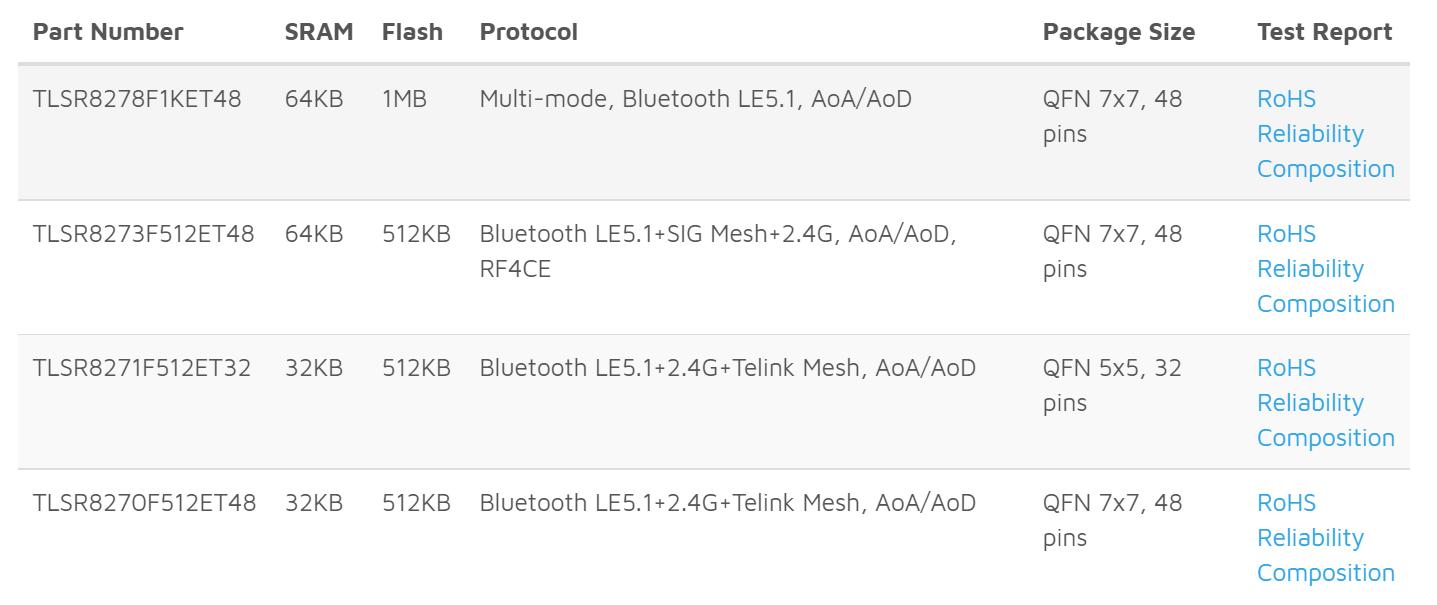The image size is (1437, 605).
Task: Select the TLSR8271F512ET32 part number cell
Action: coord(142,368)
